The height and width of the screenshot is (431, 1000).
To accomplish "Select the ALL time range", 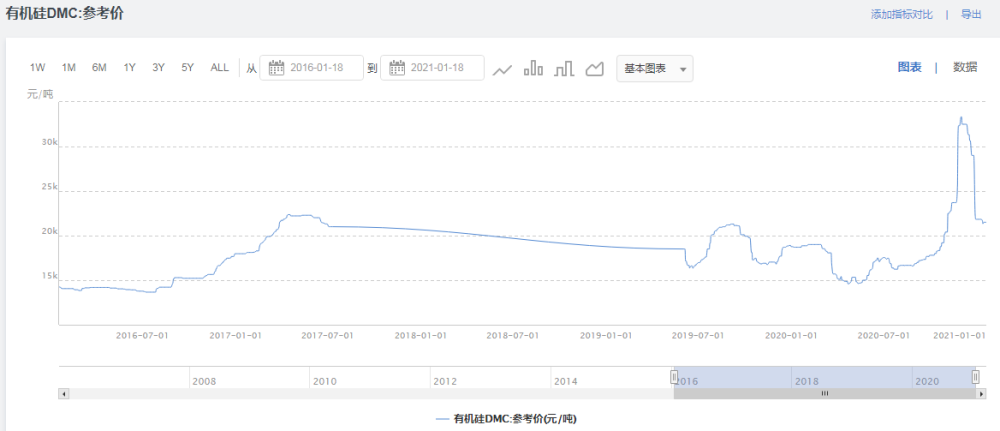I will point(219,68).
